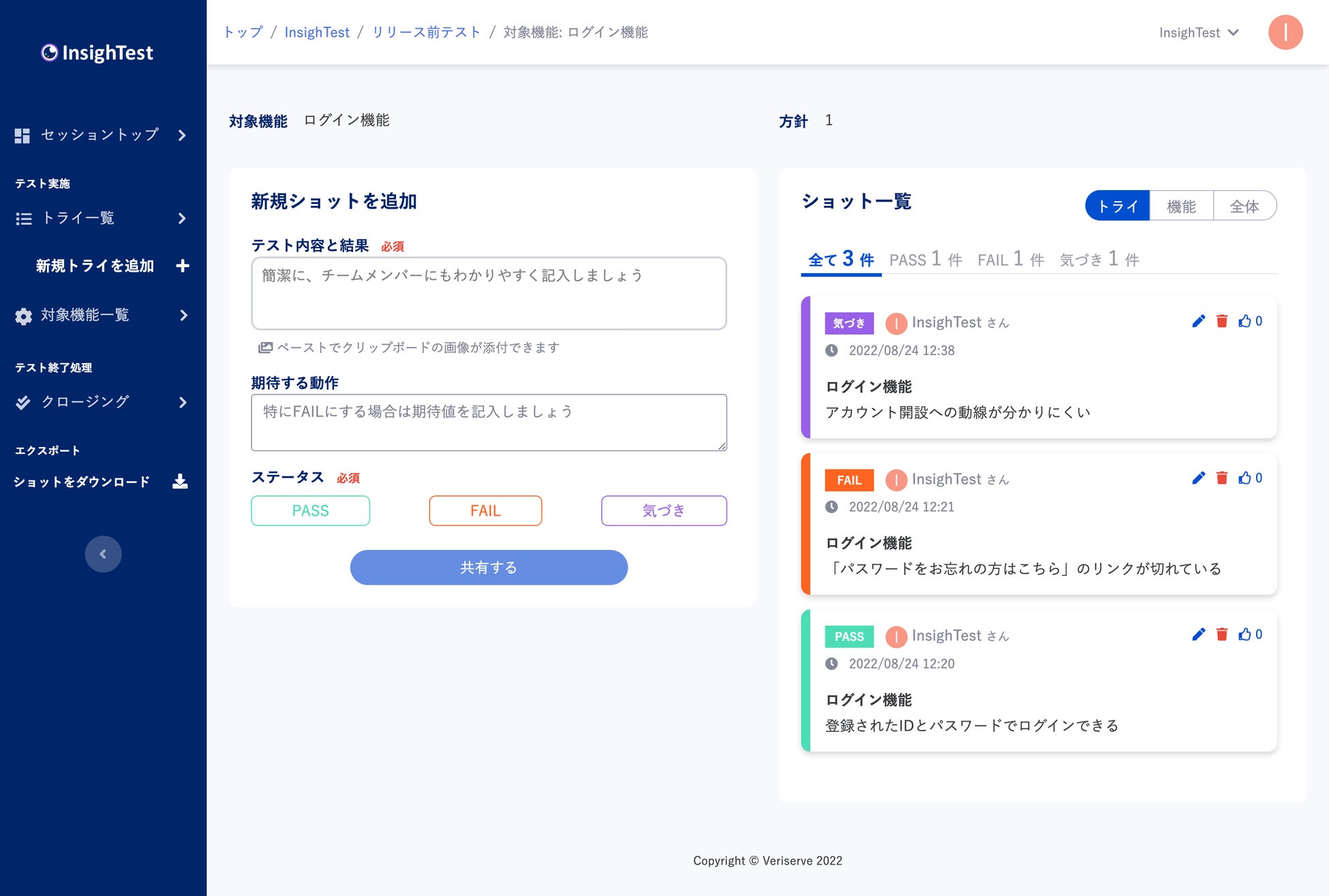The height and width of the screenshot is (896, 1329).
Task: Click the plus icon next to 新規トライを追加
Action: coord(182,266)
